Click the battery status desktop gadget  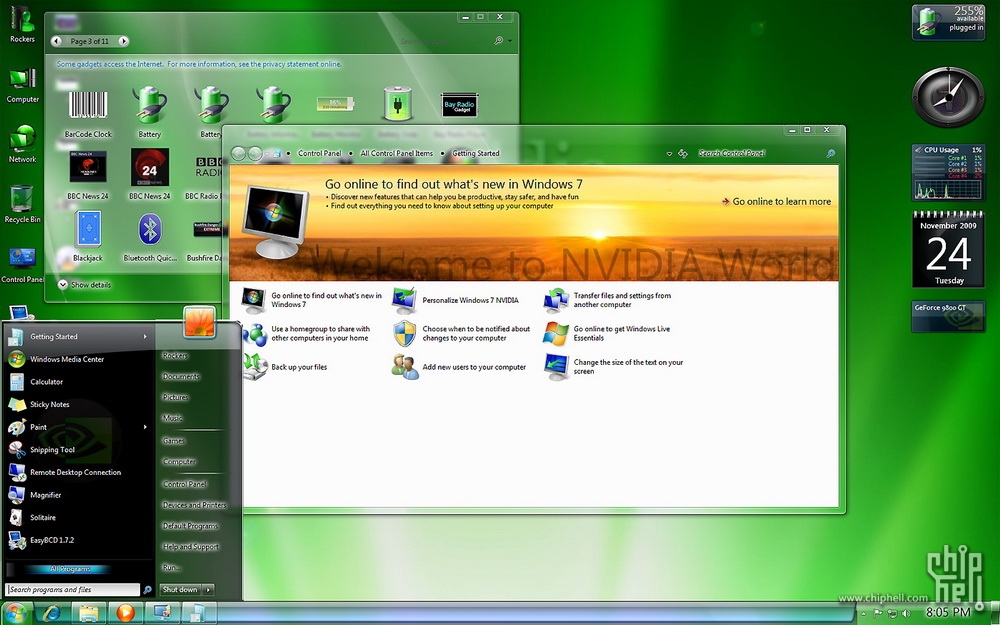pyautogui.click(x=948, y=22)
